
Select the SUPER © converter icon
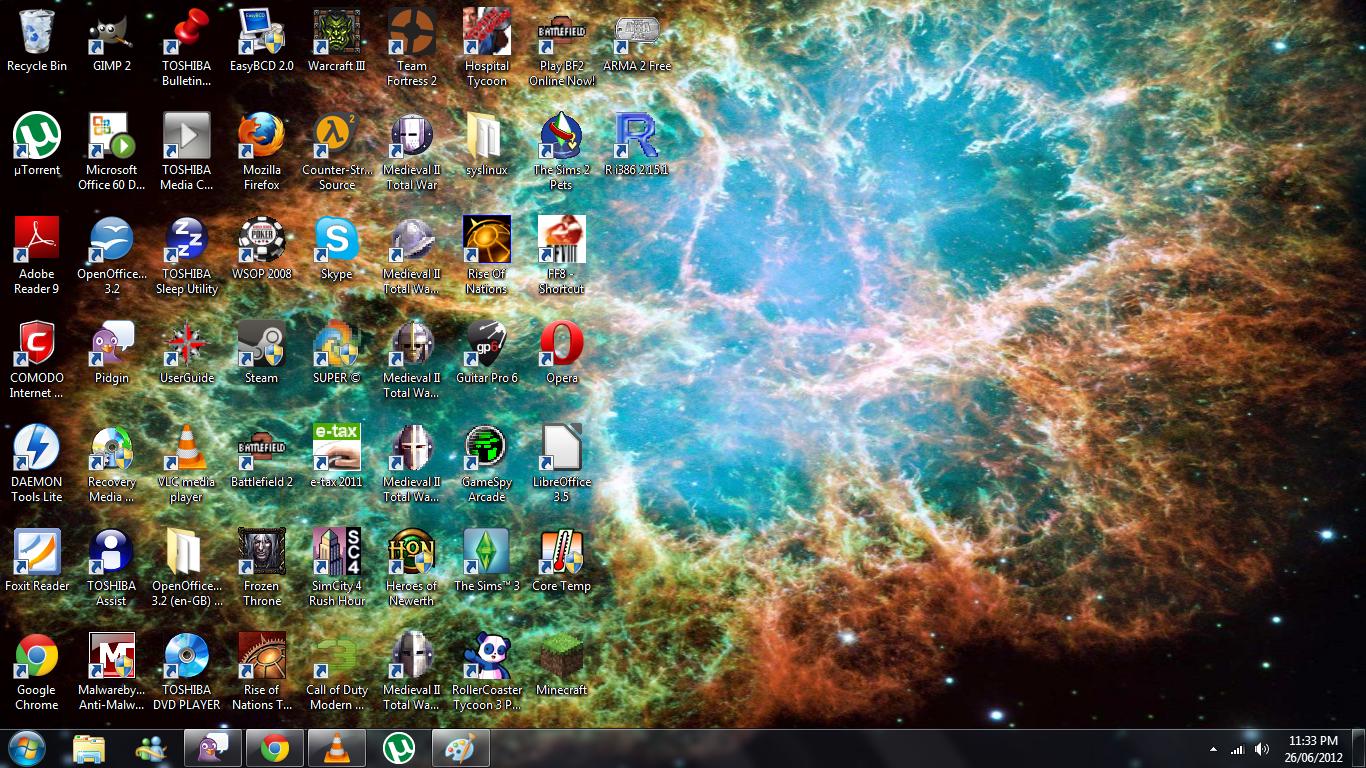pos(337,353)
